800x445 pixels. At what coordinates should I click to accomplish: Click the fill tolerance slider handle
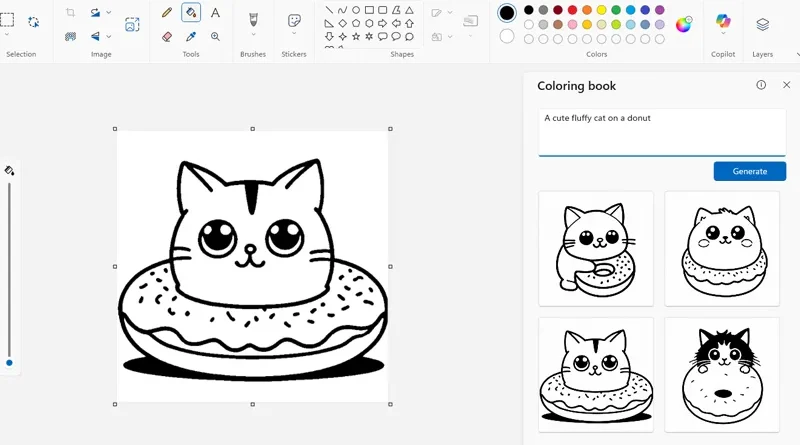pos(9,363)
